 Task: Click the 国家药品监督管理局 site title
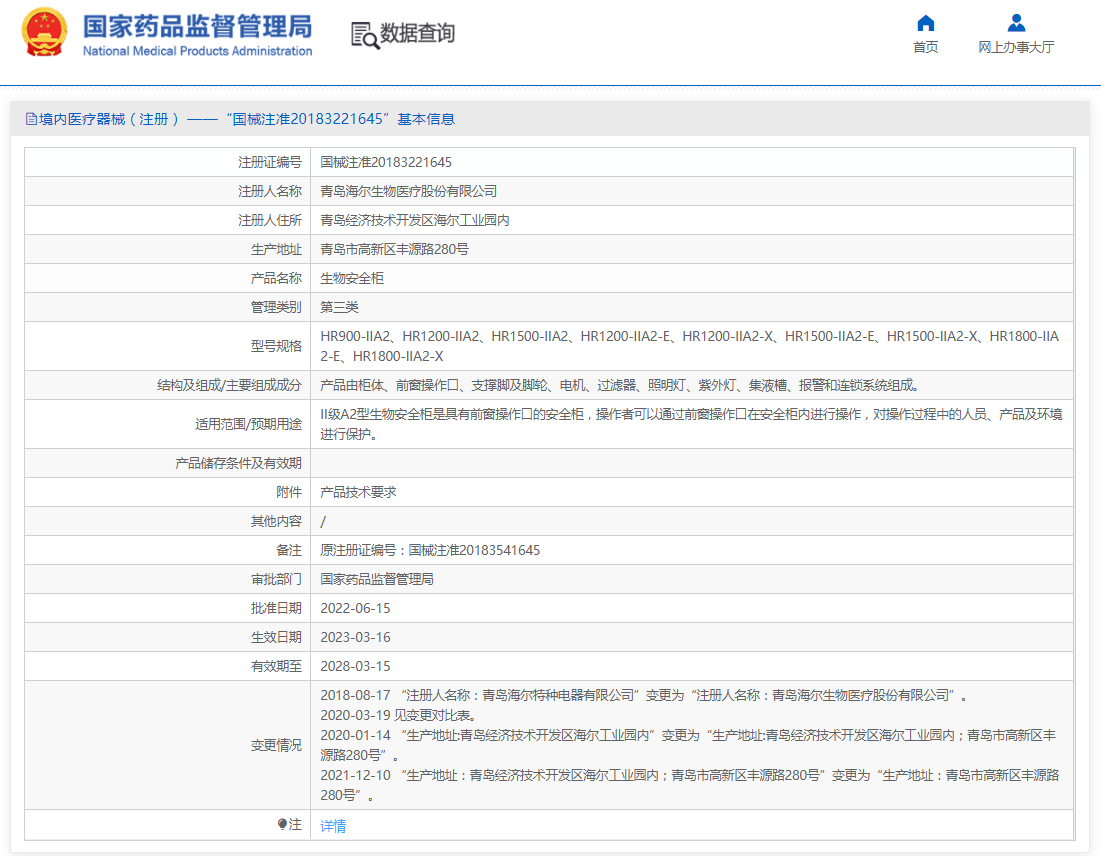[197, 25]
